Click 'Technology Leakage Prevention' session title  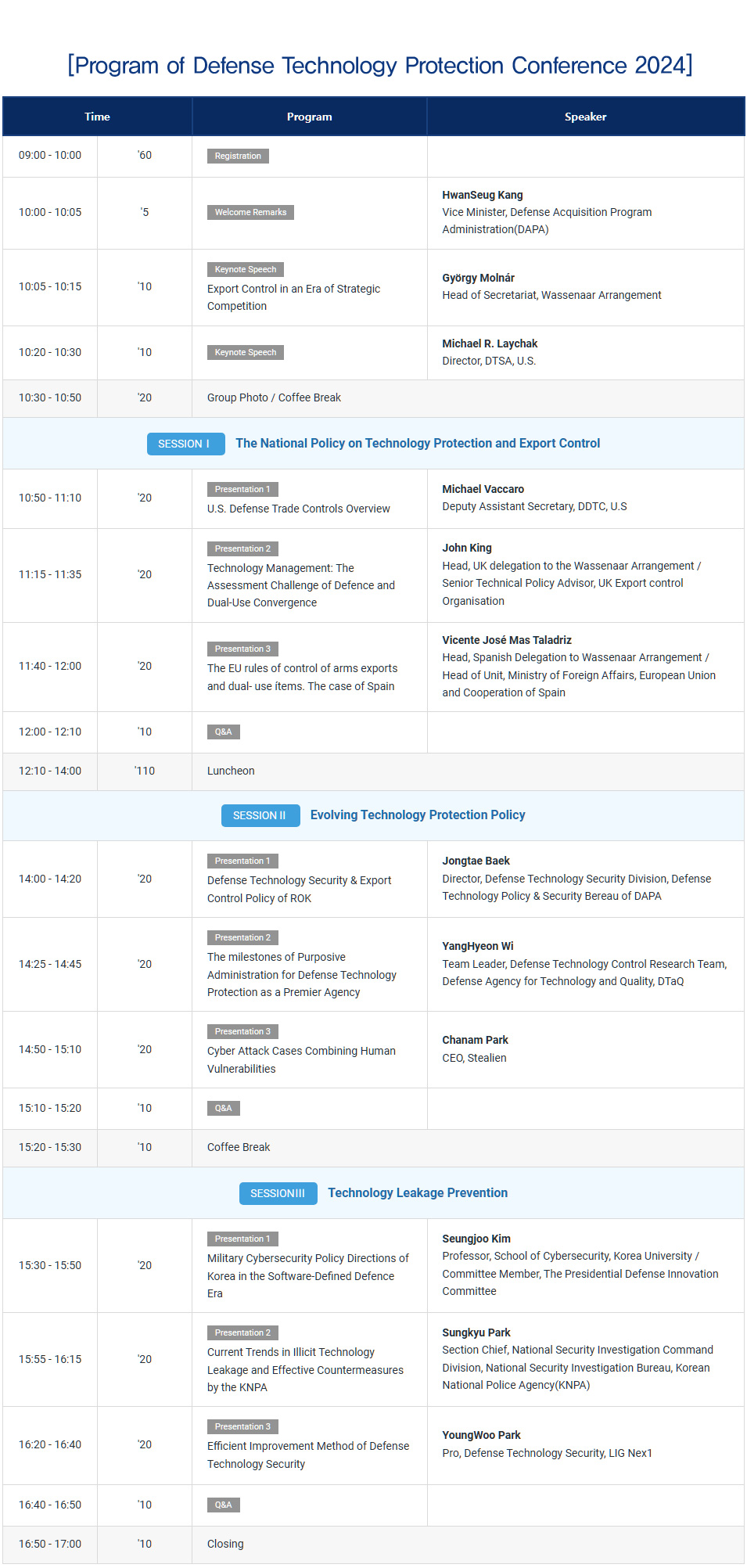418,1193
